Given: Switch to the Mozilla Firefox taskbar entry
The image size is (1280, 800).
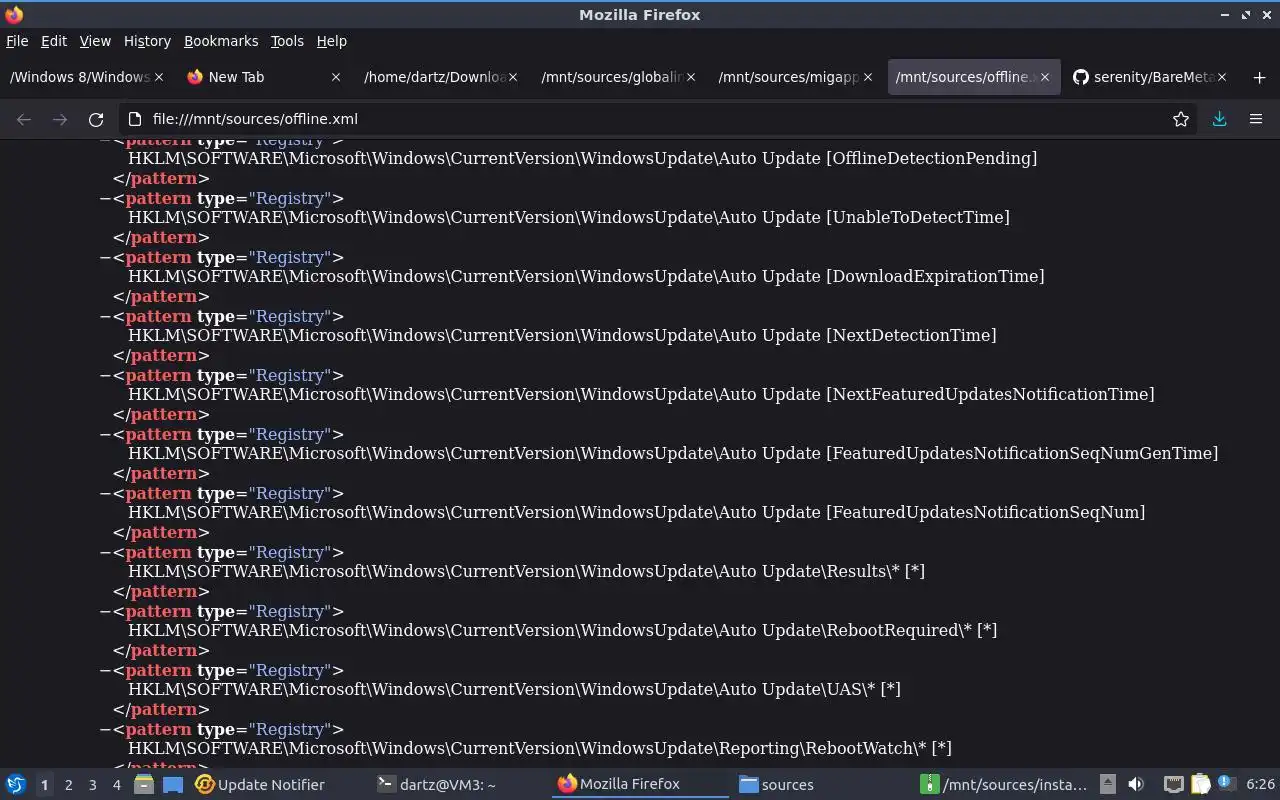Looking at the screenshot, I should [x=640, y=785].
